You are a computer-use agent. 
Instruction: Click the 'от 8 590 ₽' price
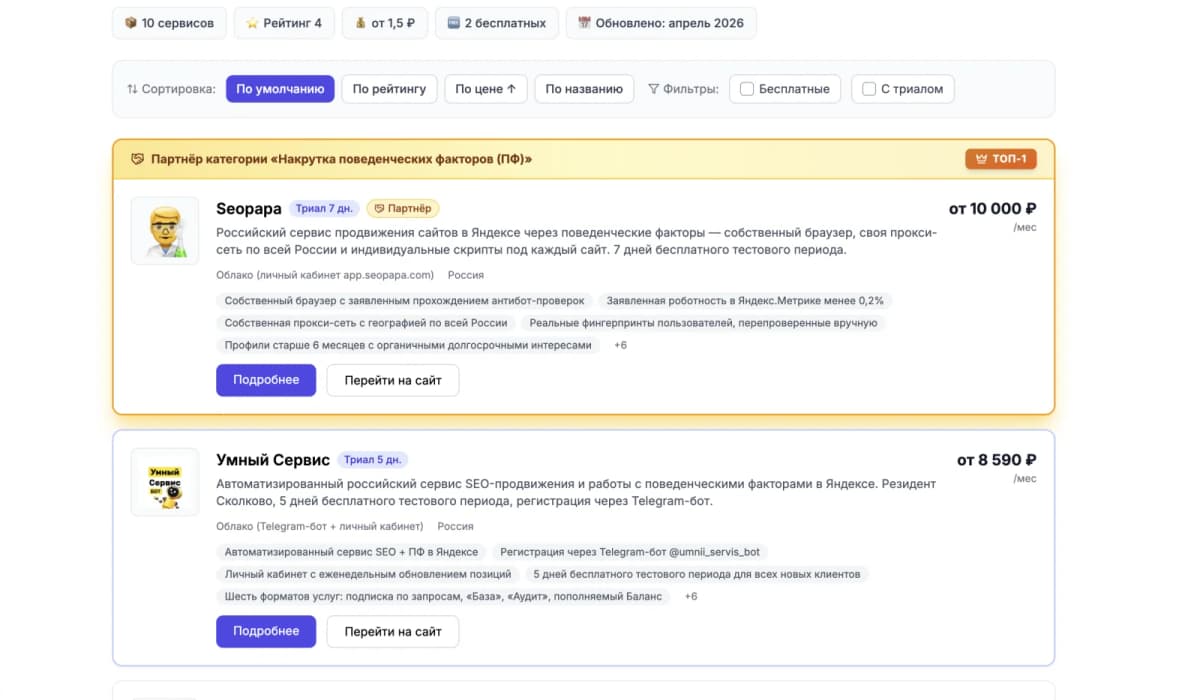point(996,460)
